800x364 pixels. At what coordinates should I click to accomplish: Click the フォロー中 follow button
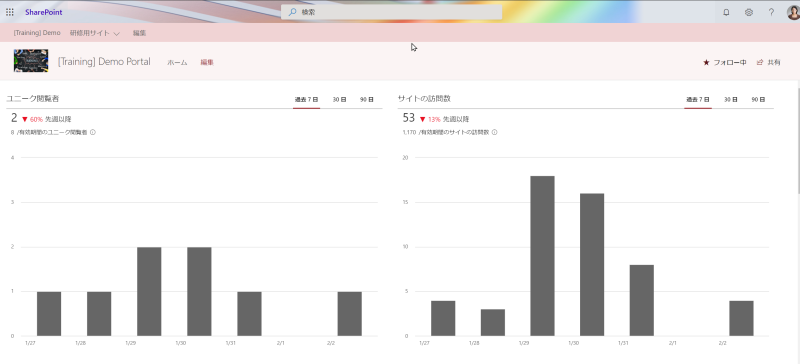pyautogui.click(x=724, y=62)
